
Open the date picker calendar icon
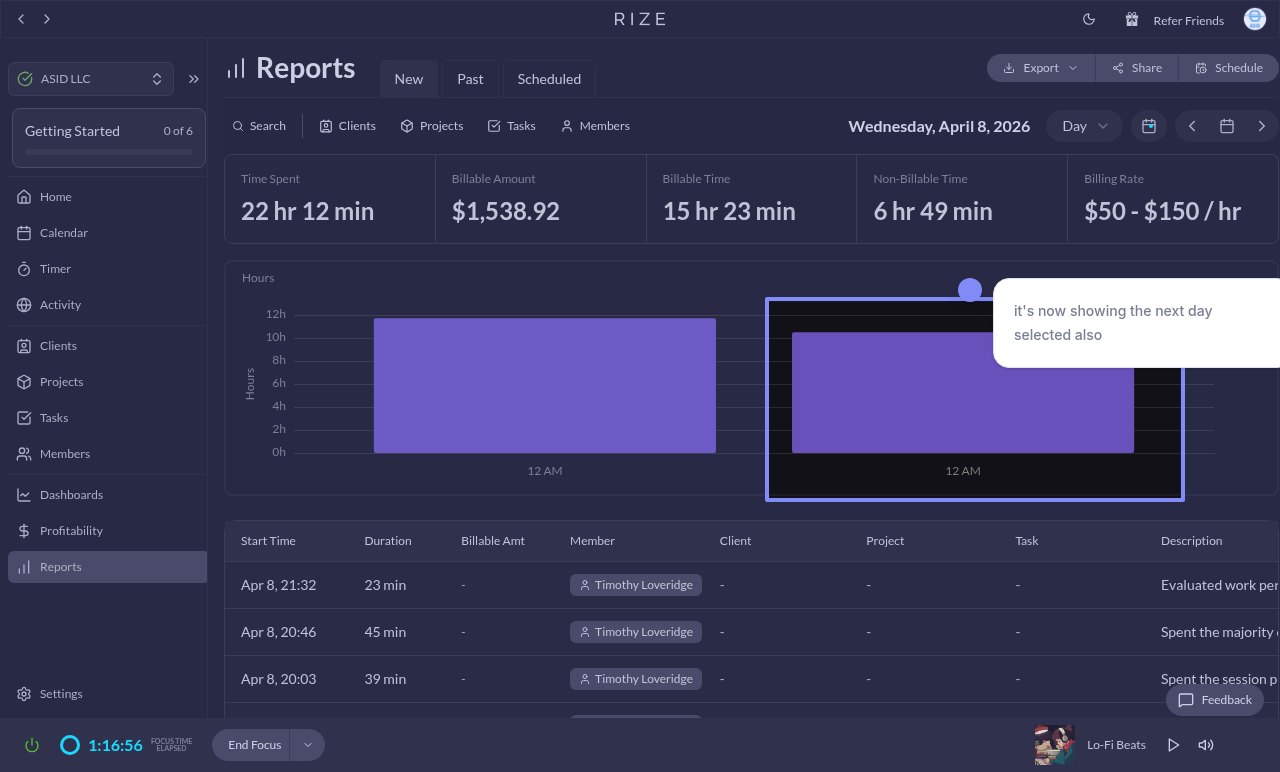pos(1227,126)
